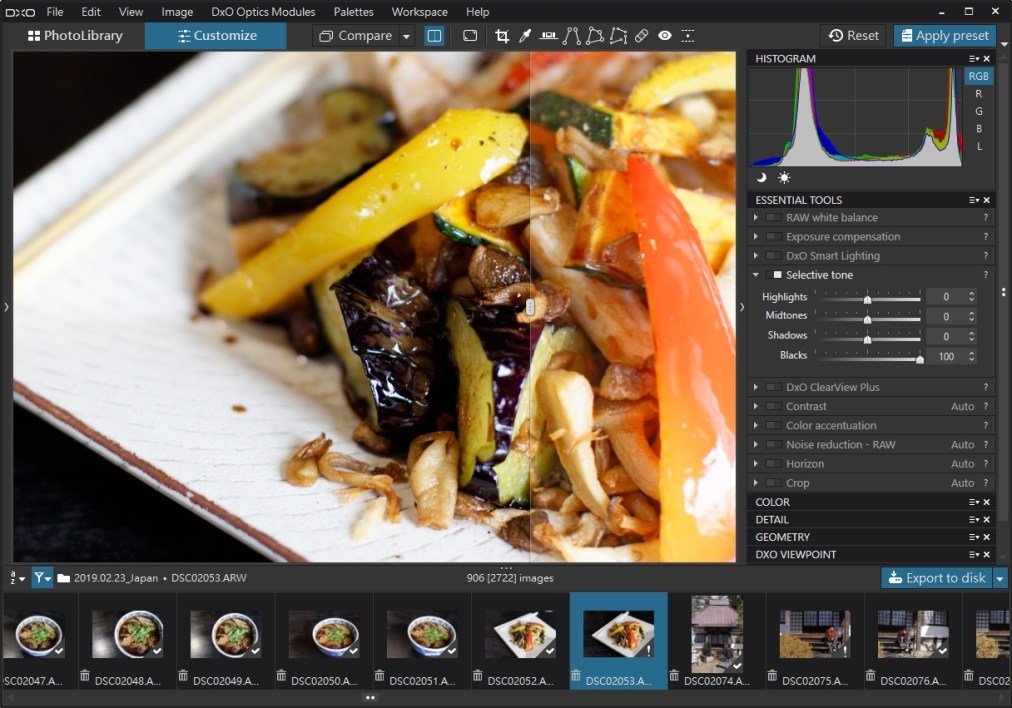Open Export to disk dropdown arrow

coord(1000,578)
